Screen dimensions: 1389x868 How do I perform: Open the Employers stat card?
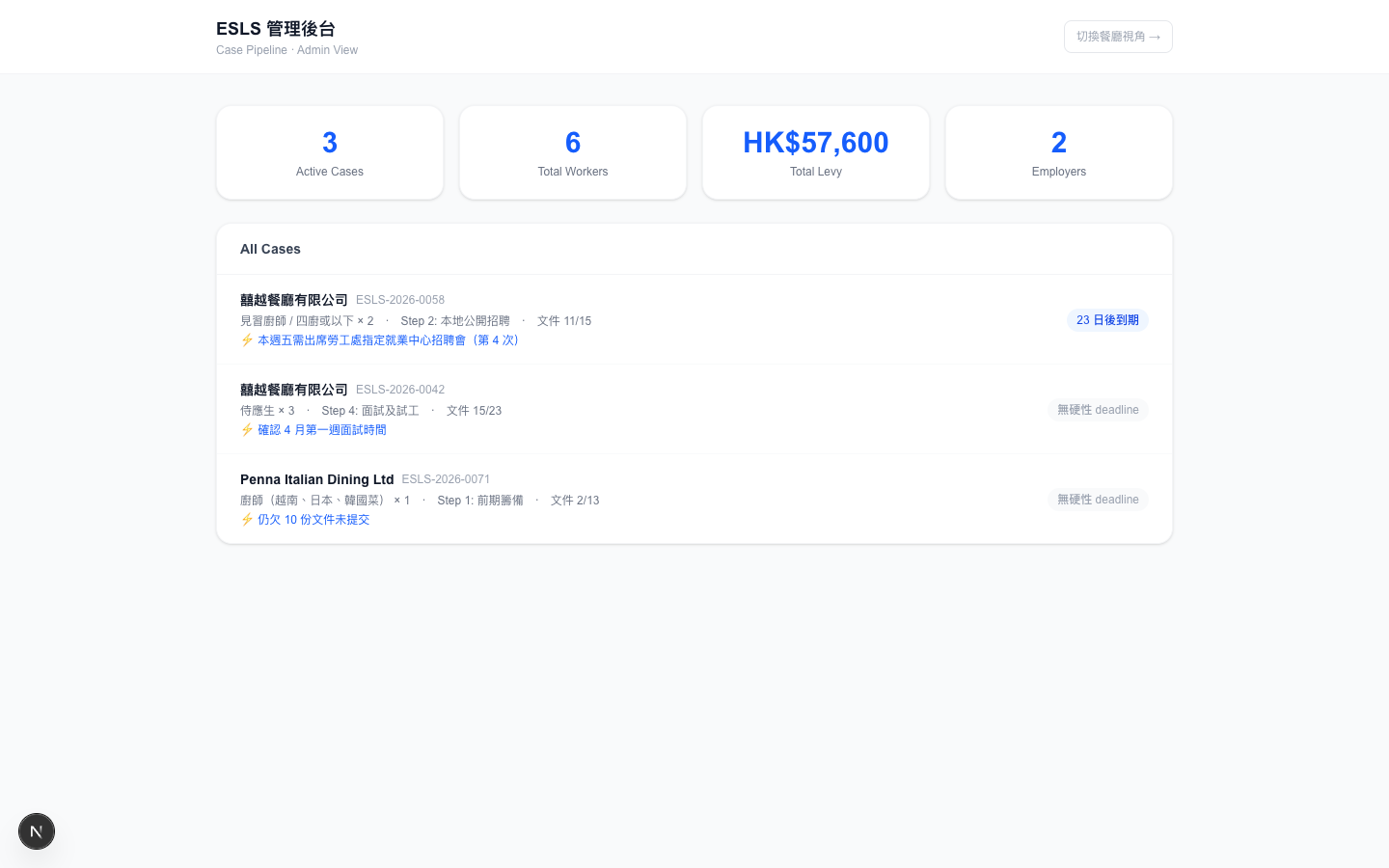[x=1058, y=152]
